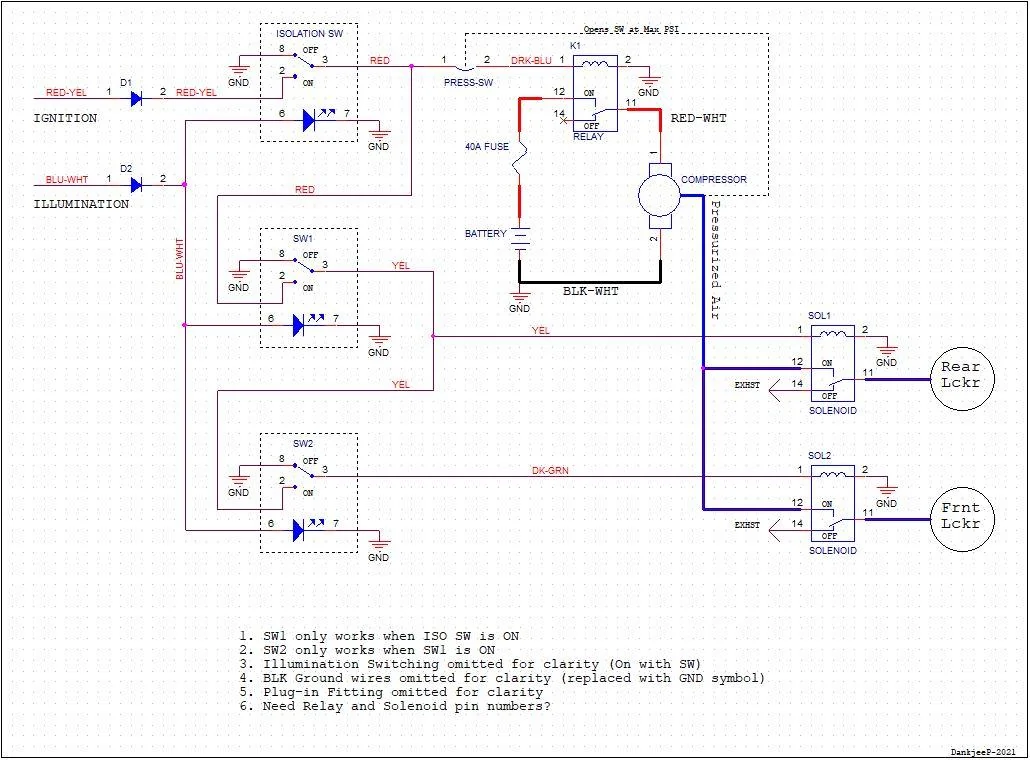
Task: Click ground symbol under BLK-WHT battery wire
Action: pos(519,296)
